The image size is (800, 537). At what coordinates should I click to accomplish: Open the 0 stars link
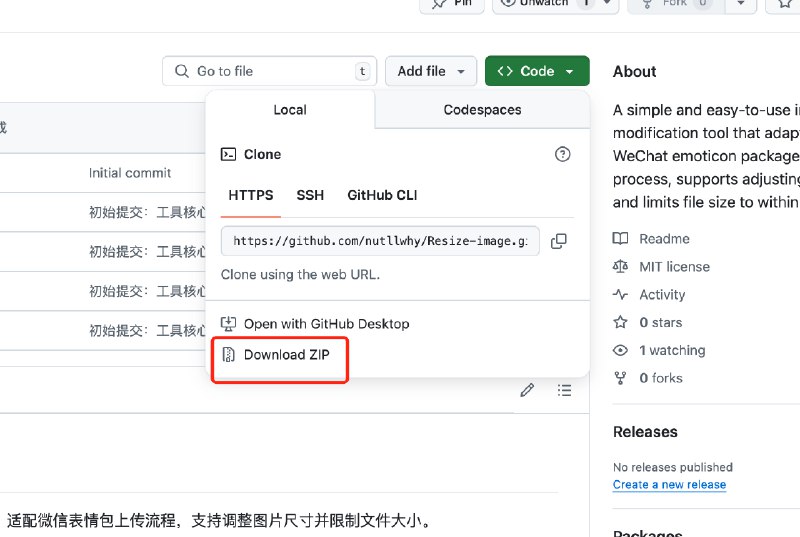[x=660, y=322]
